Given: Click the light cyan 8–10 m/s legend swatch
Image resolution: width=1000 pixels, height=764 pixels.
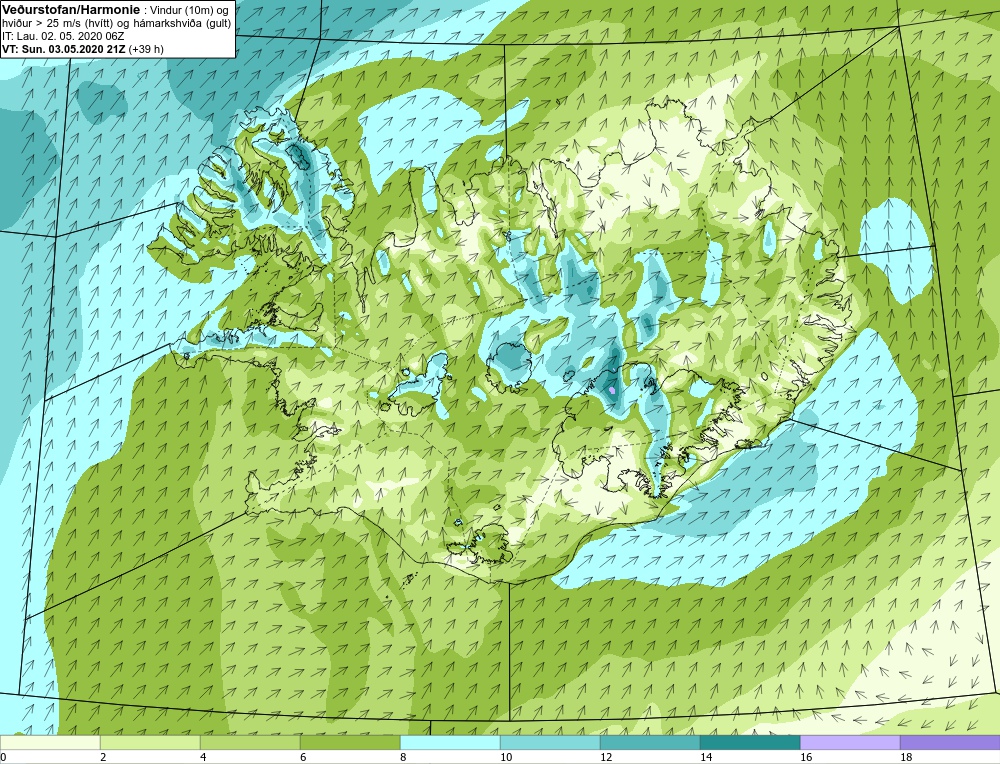Looking at the screenshot, I should 450,743.
